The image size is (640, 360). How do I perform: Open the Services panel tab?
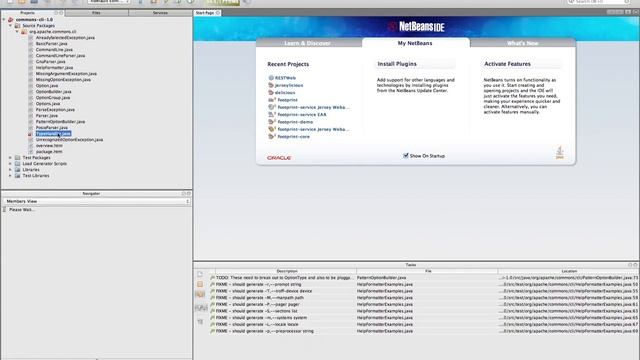pyautogui.click(x=160, y=13)
